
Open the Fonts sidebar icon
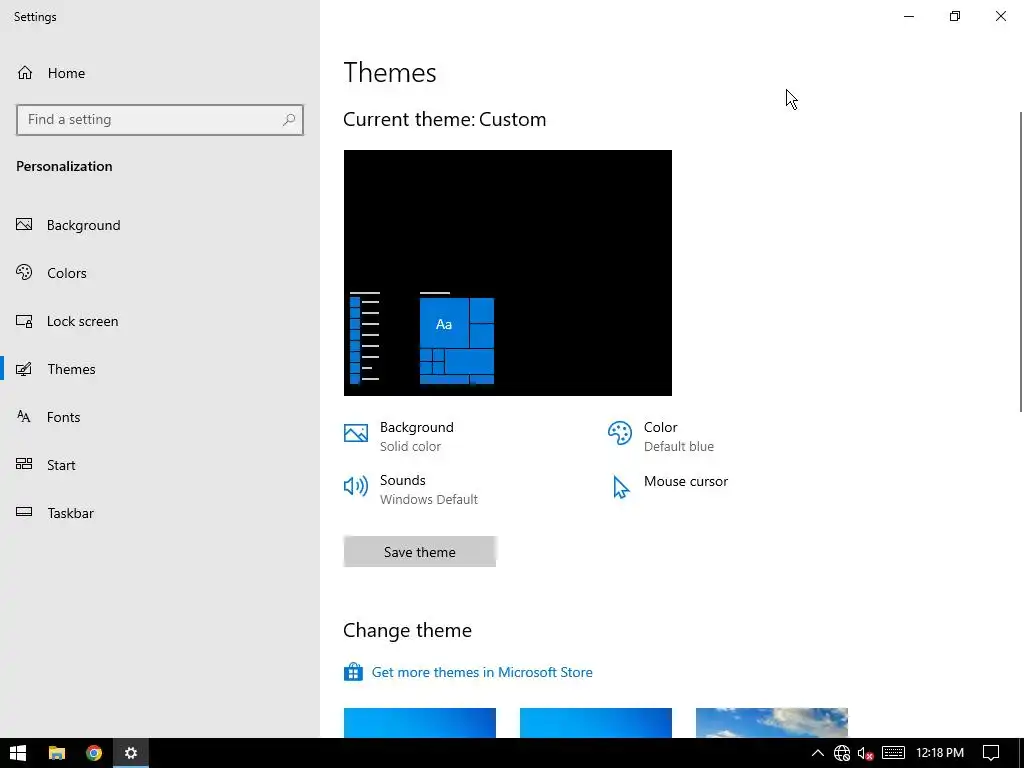coord(24,417)
